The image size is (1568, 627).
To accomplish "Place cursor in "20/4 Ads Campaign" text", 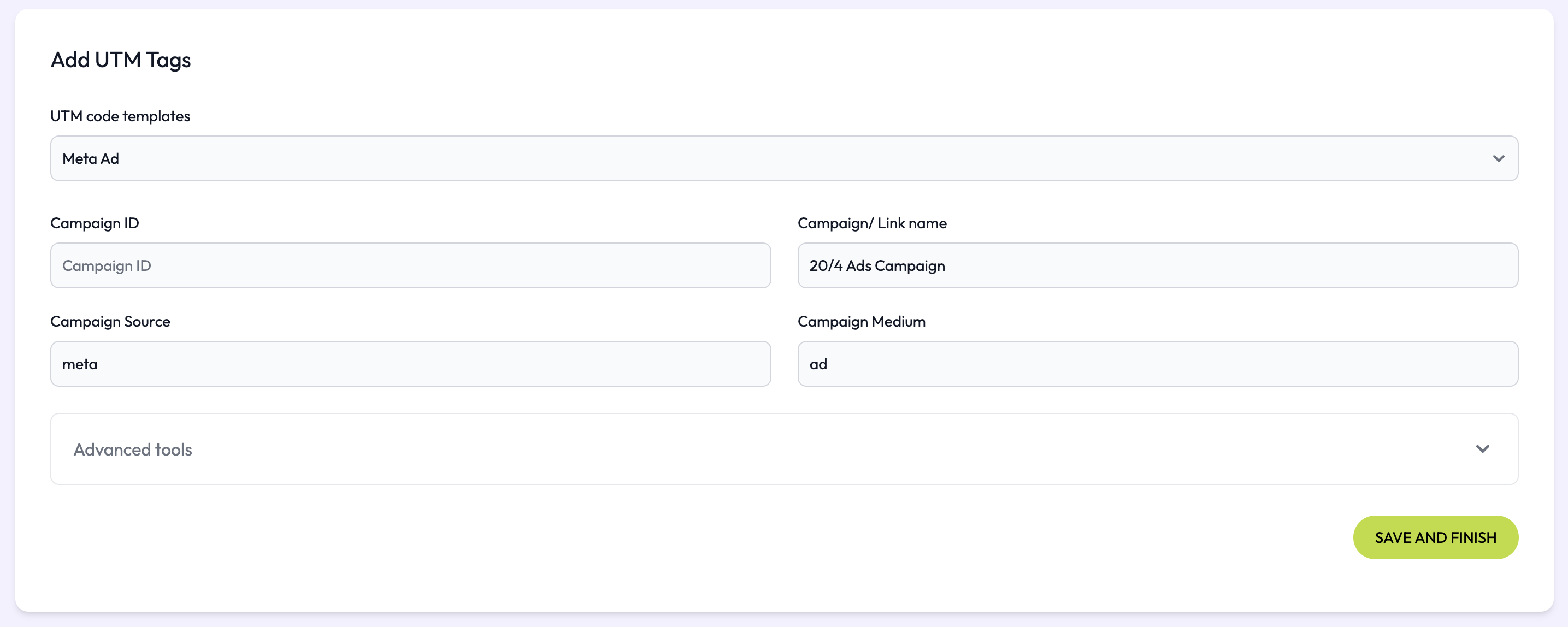I will (876, 266).
